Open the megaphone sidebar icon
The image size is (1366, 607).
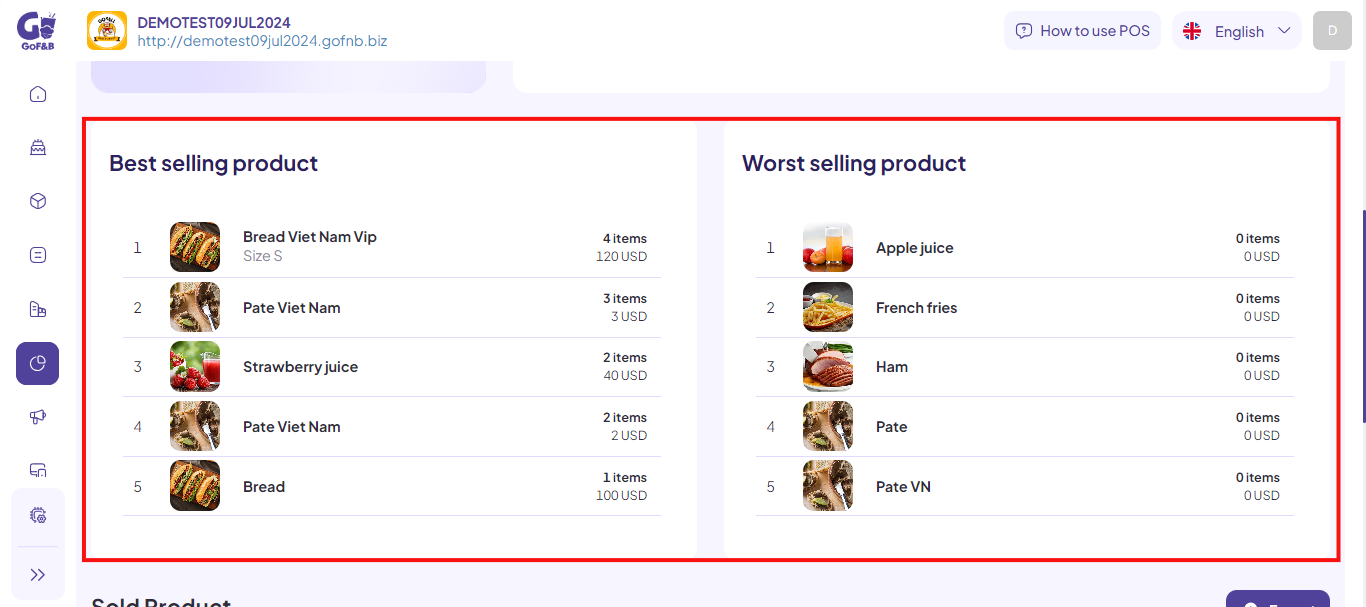point(38,417)
